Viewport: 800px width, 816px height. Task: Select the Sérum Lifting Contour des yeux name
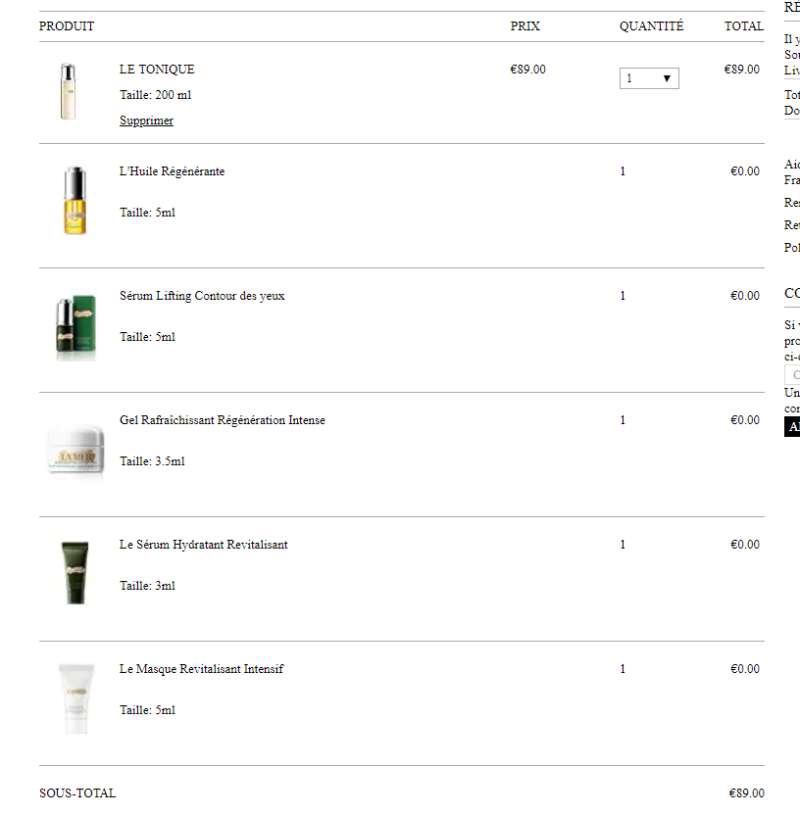coord(202,296)
